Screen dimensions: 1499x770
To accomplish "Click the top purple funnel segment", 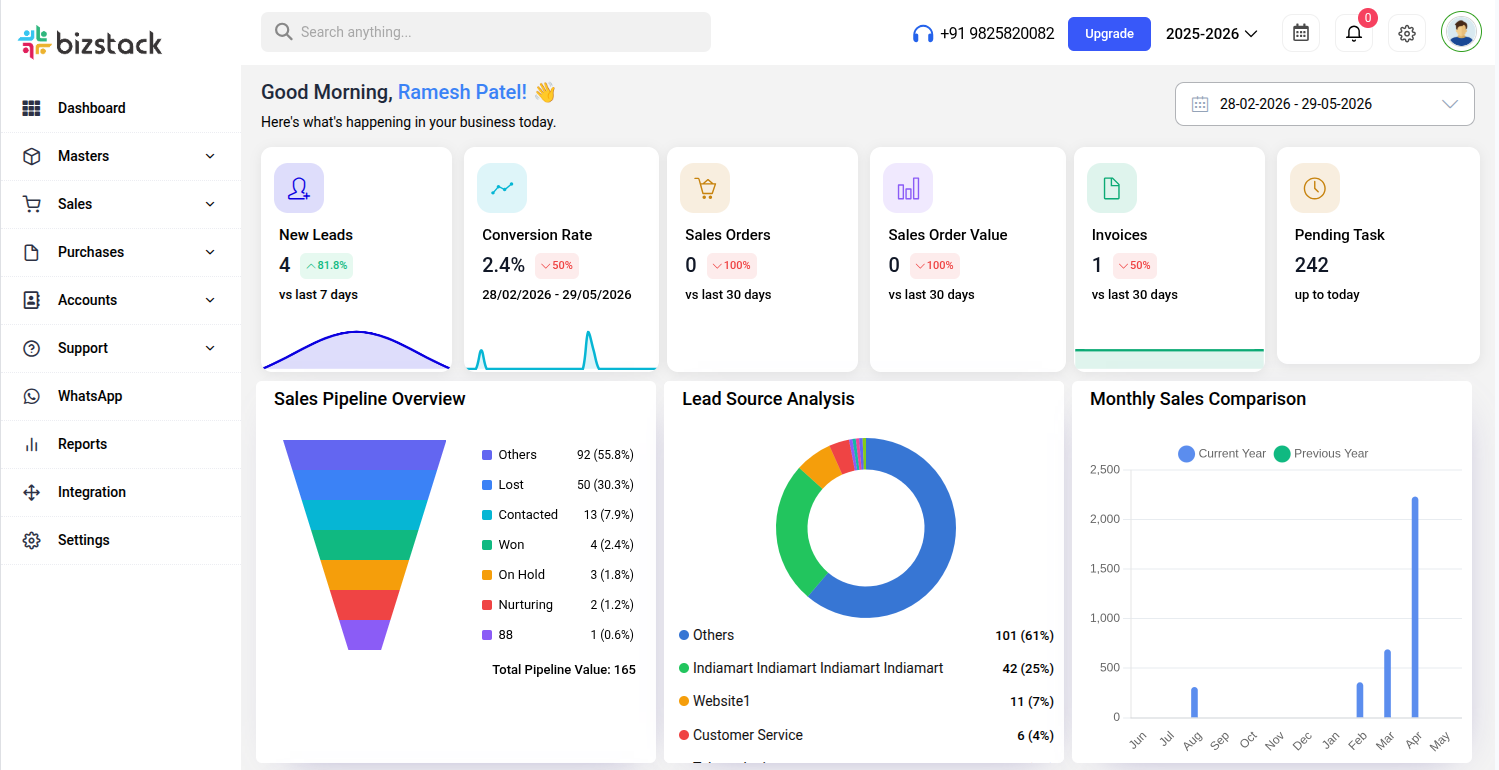I will (x=365, y=454).
